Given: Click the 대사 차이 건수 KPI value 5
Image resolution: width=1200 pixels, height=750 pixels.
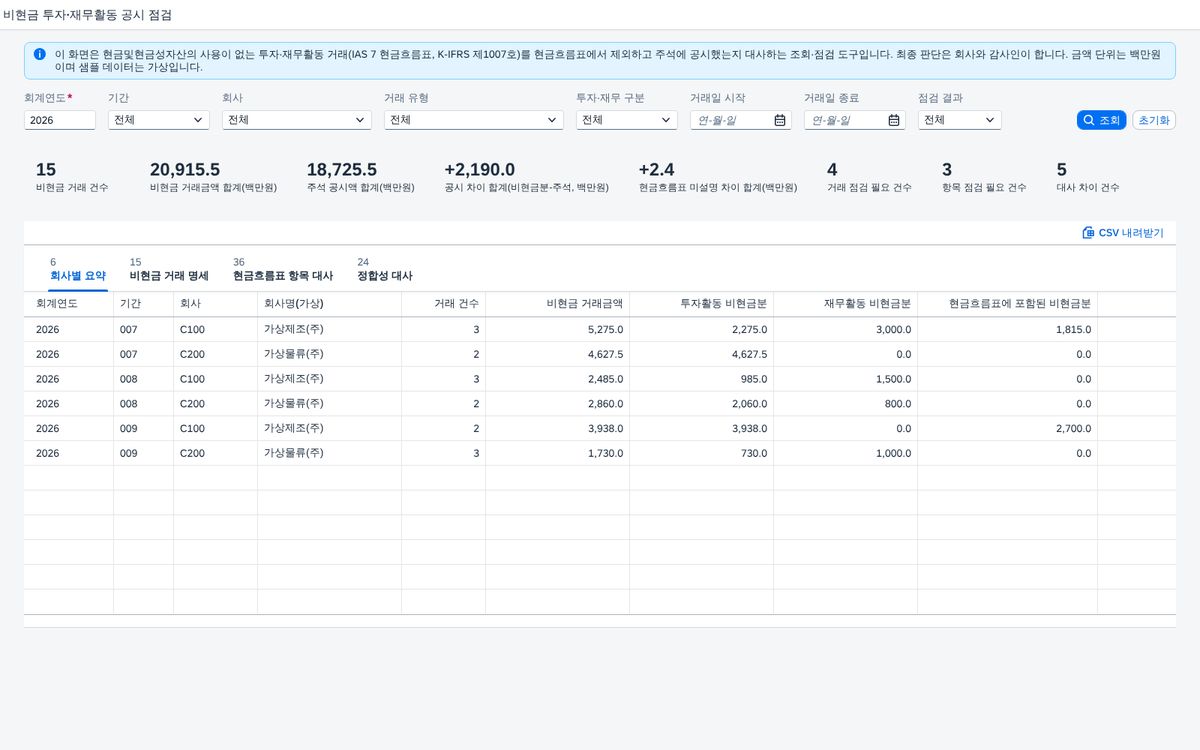Looking at the screenshot, I should tap(1062, 170).
